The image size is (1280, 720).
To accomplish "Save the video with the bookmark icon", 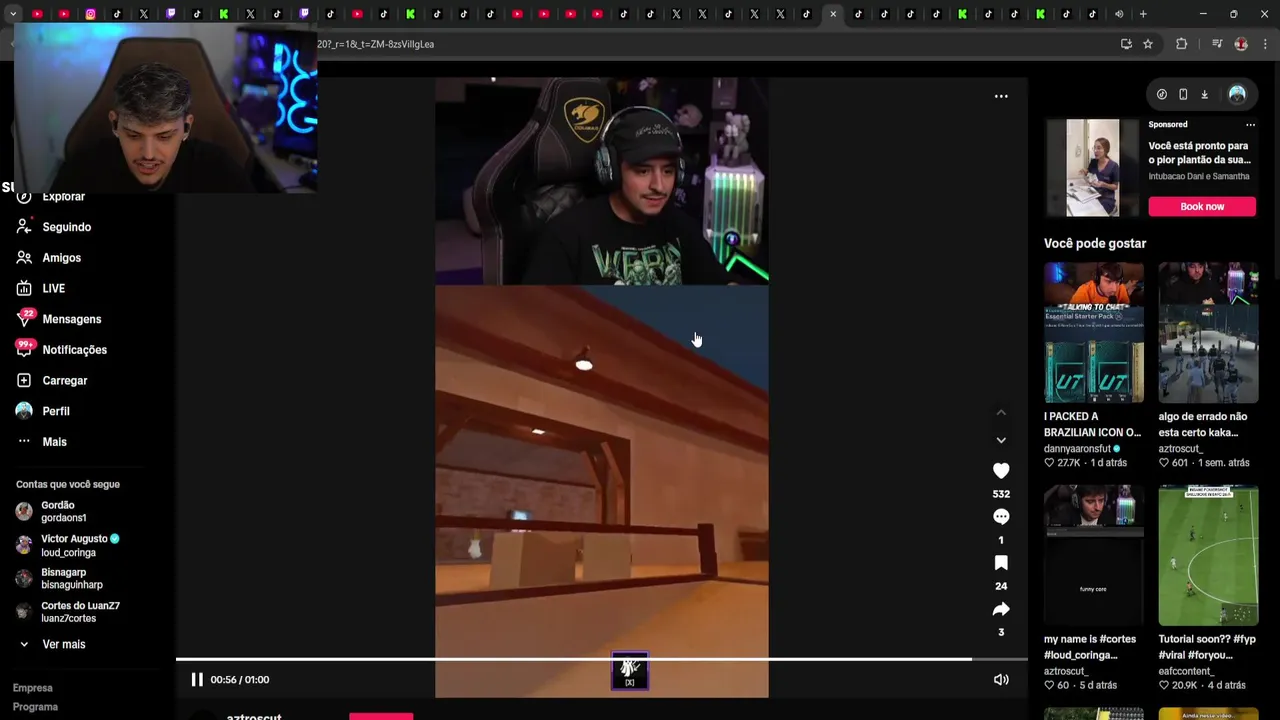I will coord(1001,563).
